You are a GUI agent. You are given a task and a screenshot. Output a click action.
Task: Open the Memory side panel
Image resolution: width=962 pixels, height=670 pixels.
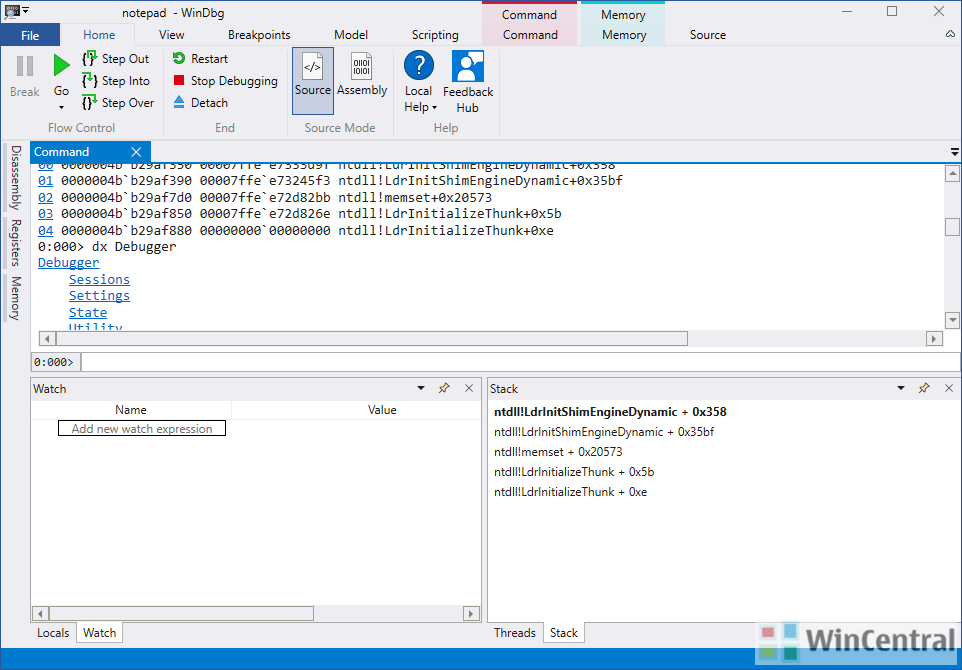coord(16,298)
